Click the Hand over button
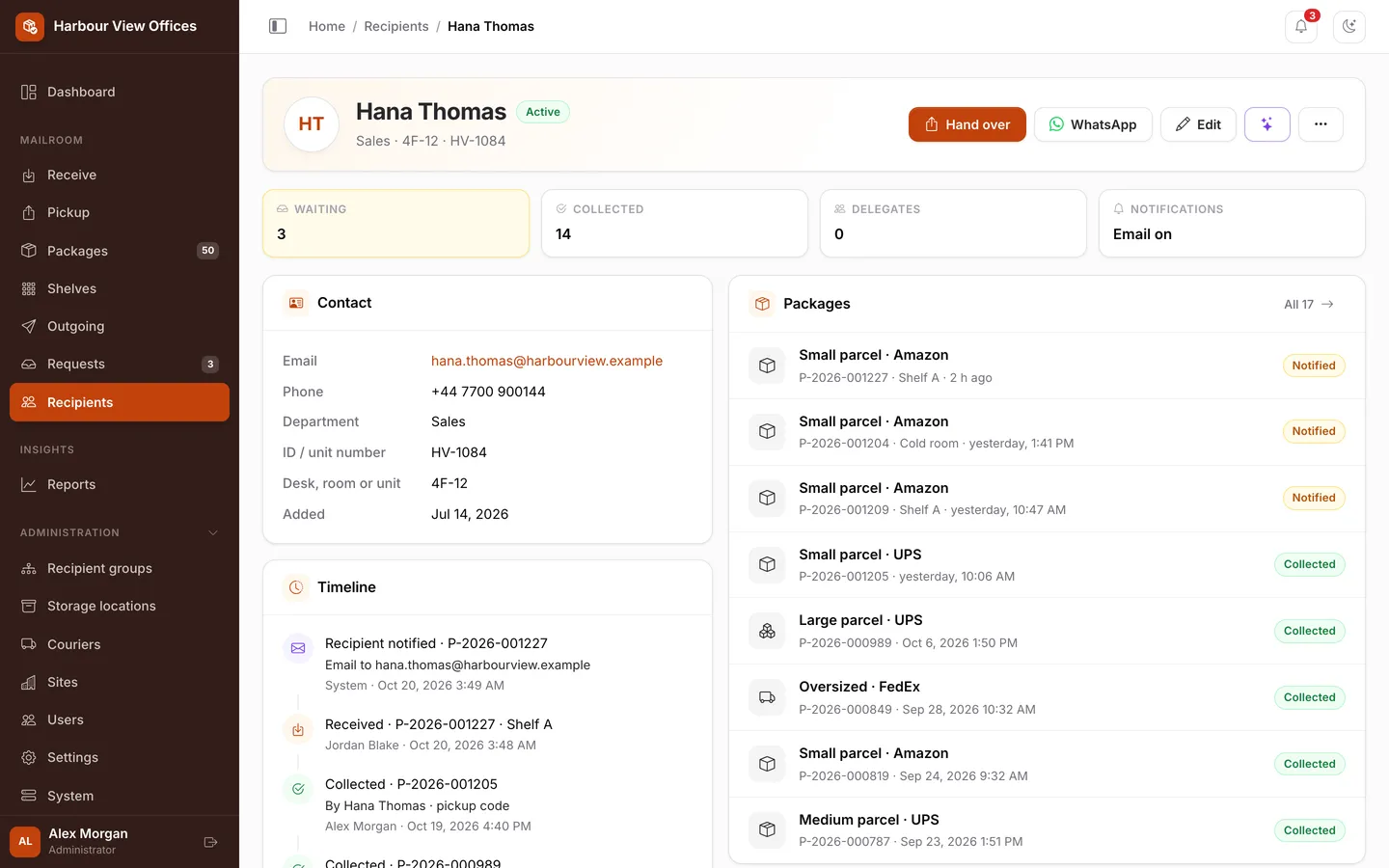Viewport: 1389px width, 868px height. [x=967, y=124]
